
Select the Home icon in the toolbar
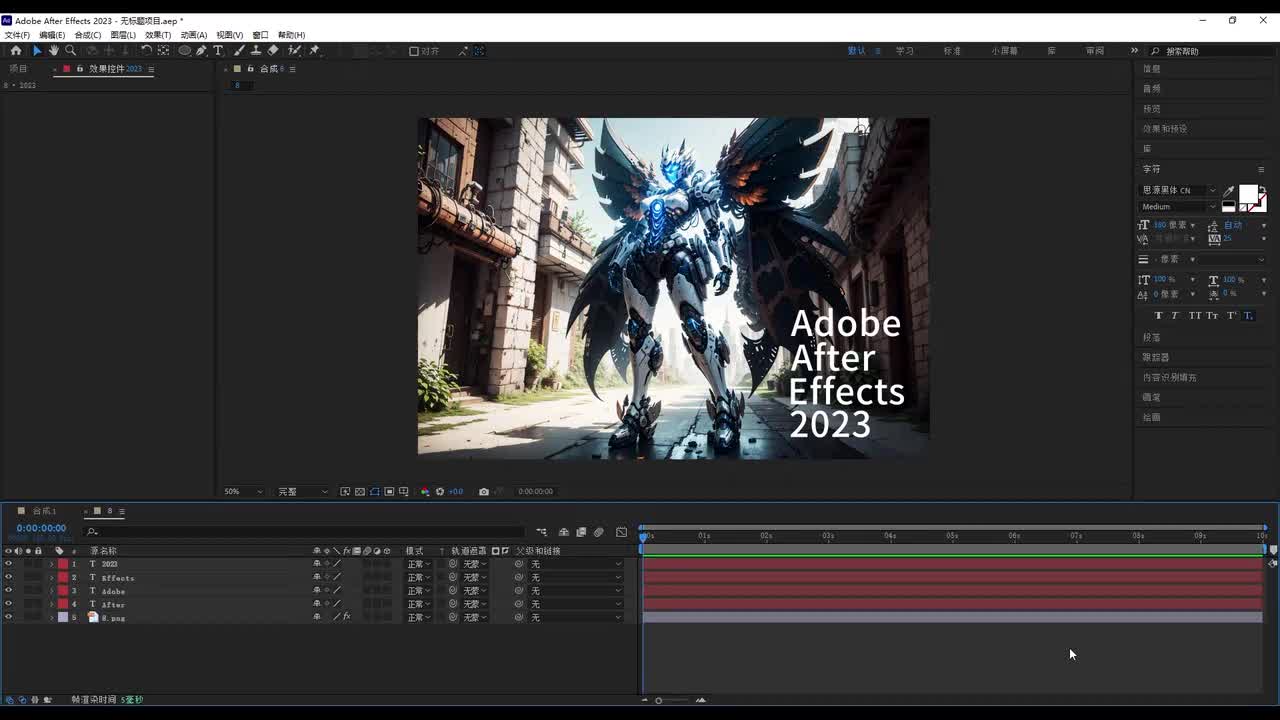(x=15, y=50)
